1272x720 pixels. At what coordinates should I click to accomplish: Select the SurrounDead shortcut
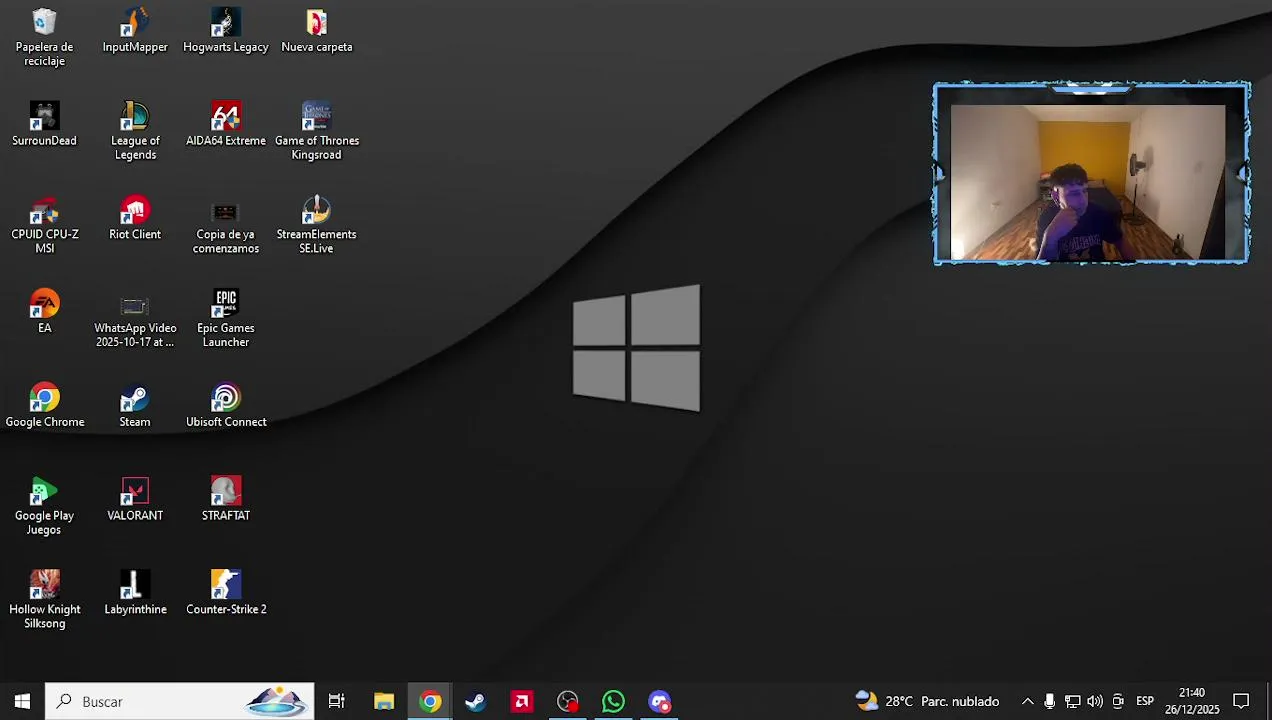pos(44,124)
